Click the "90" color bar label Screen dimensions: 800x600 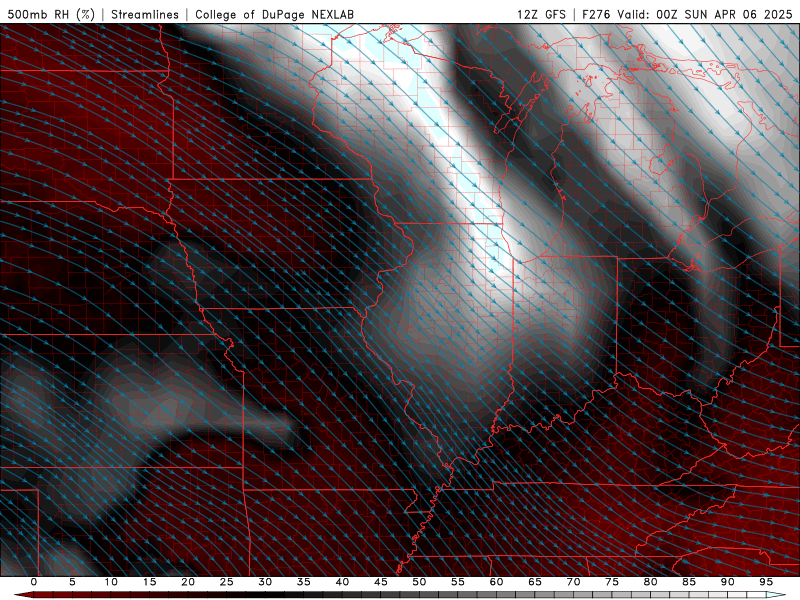tap(727, 582)
